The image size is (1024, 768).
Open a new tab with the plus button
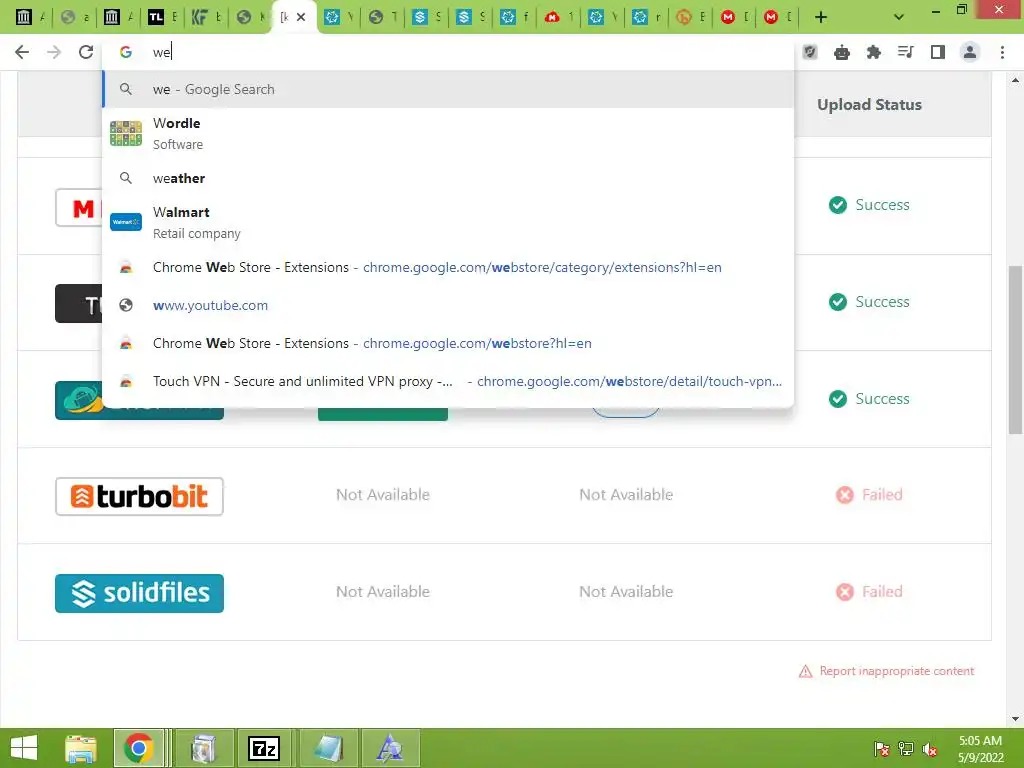(x=821, y=17)
